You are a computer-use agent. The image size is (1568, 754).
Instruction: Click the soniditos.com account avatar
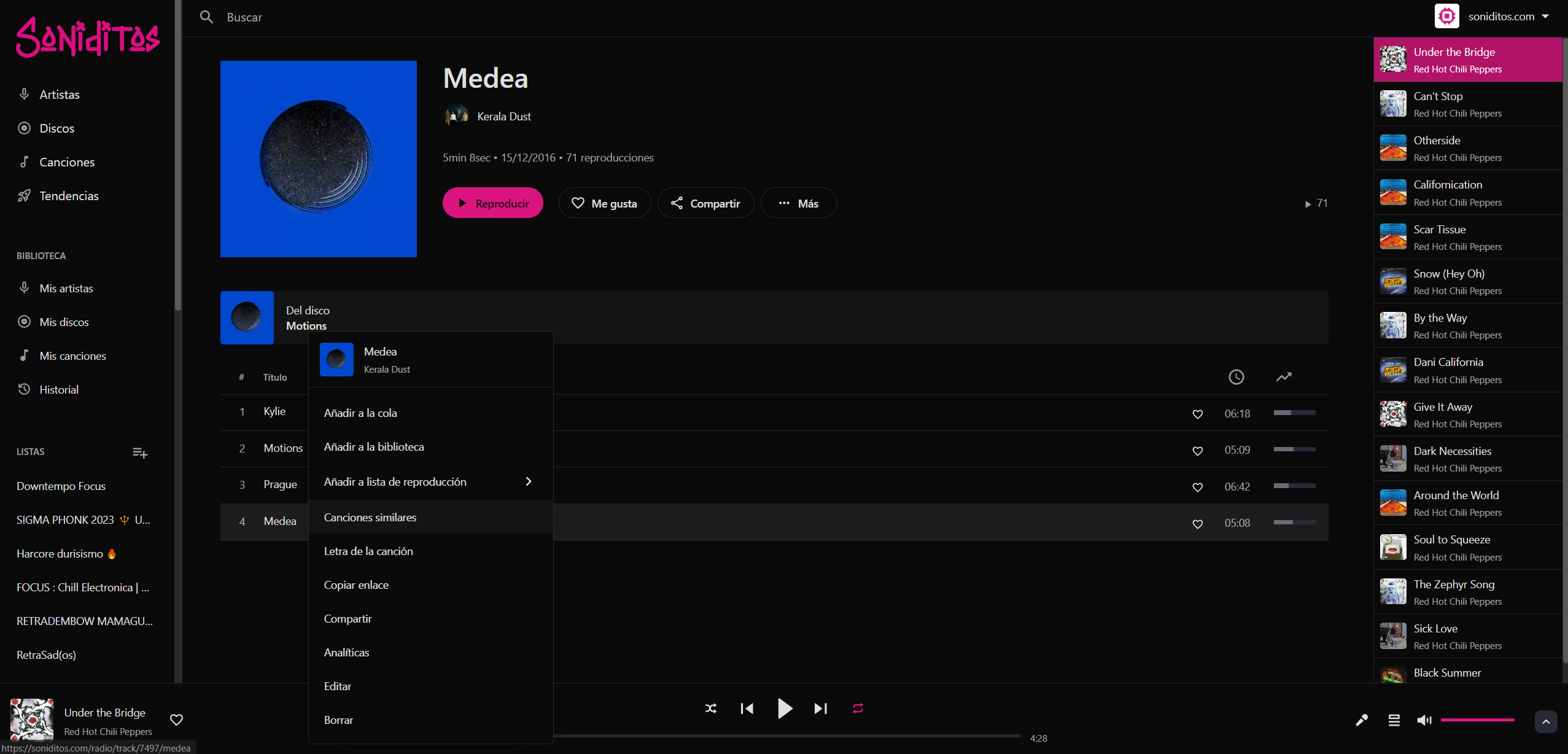point(1447,16)
